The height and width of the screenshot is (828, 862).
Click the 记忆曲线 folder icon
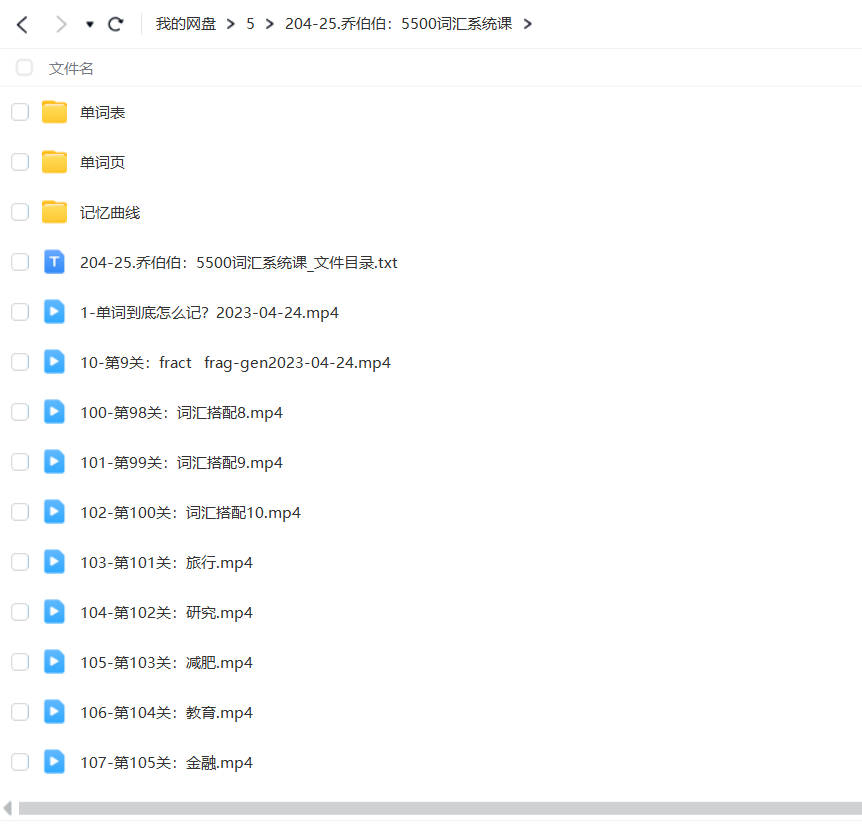[54, 212]
